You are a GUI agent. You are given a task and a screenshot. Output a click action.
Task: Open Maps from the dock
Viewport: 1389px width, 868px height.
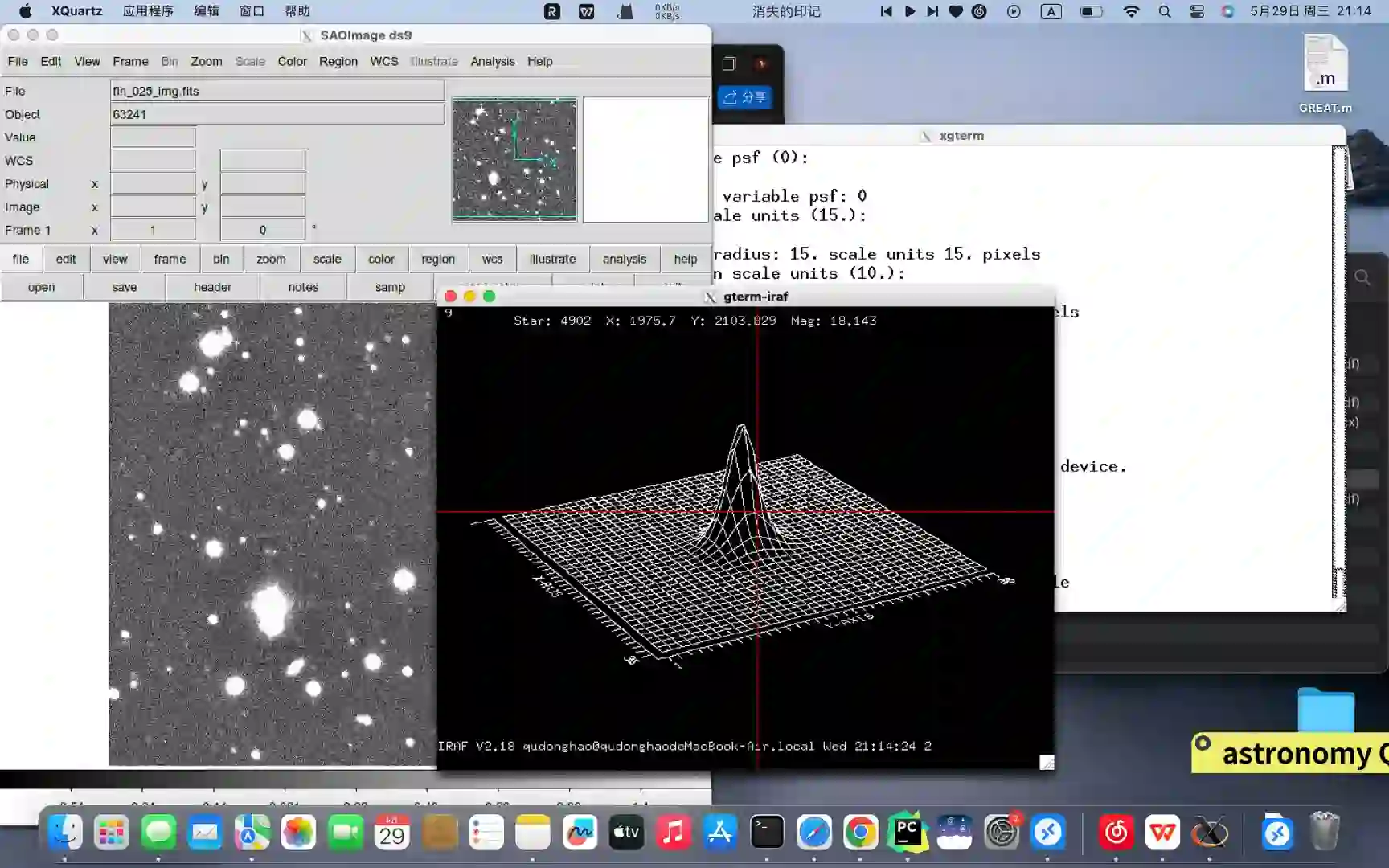(252, 832)
